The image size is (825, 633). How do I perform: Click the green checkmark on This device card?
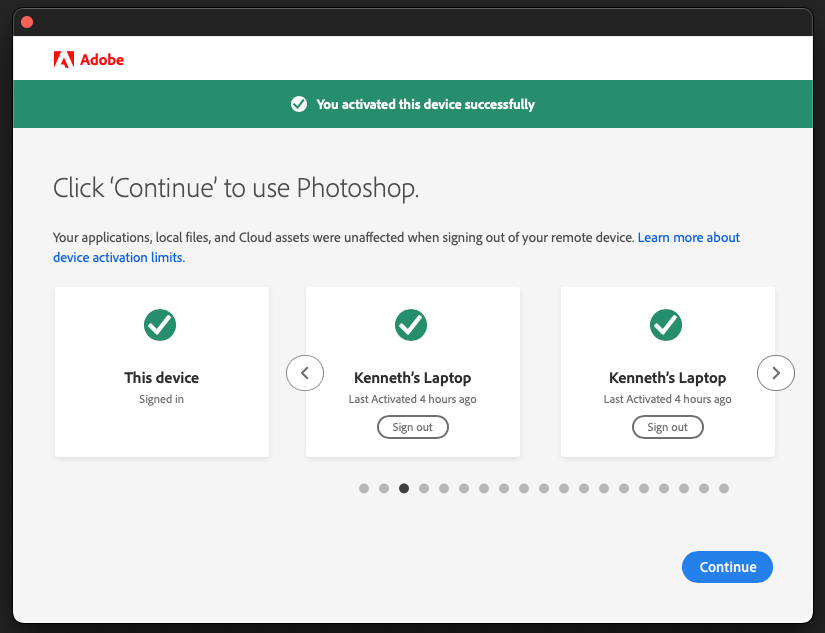[x=161, y=324]
